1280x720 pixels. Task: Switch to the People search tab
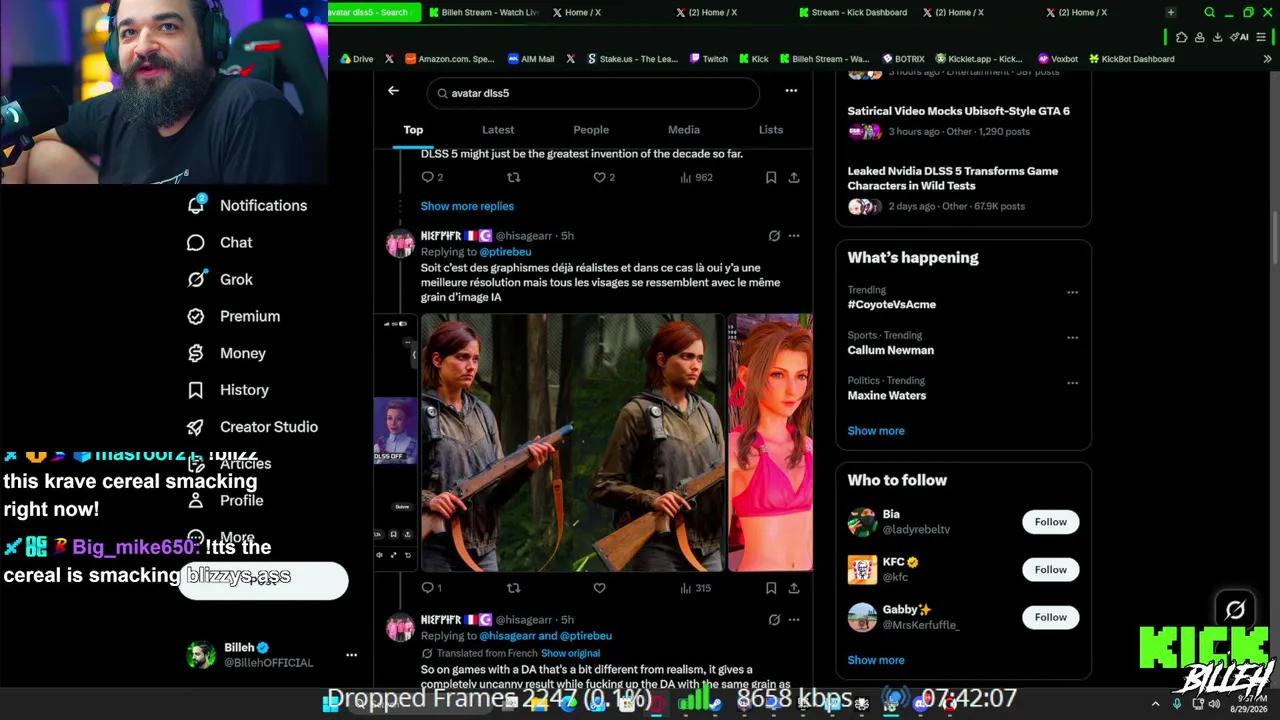click(x=591, y=130)
